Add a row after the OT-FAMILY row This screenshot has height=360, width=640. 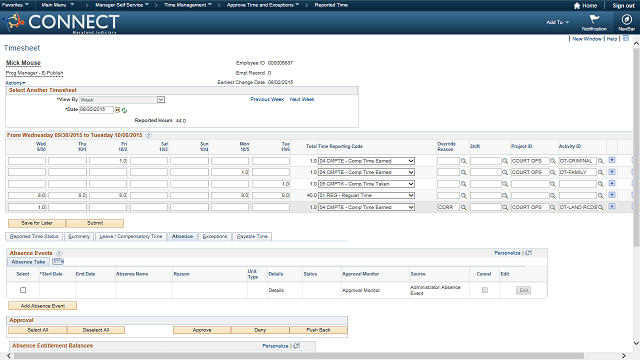tap(612, 172)
